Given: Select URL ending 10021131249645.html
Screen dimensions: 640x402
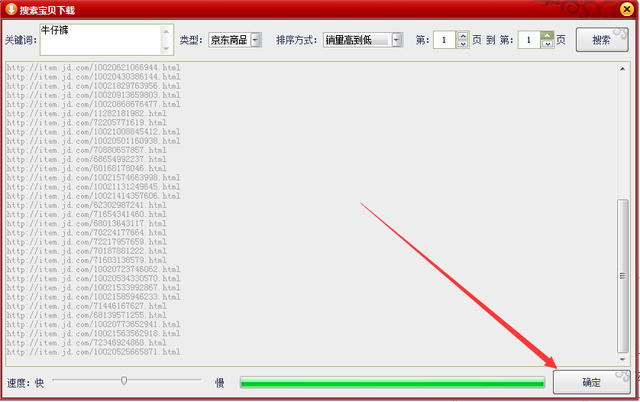Looking at the screenshot, I should (x=93, y=187).
